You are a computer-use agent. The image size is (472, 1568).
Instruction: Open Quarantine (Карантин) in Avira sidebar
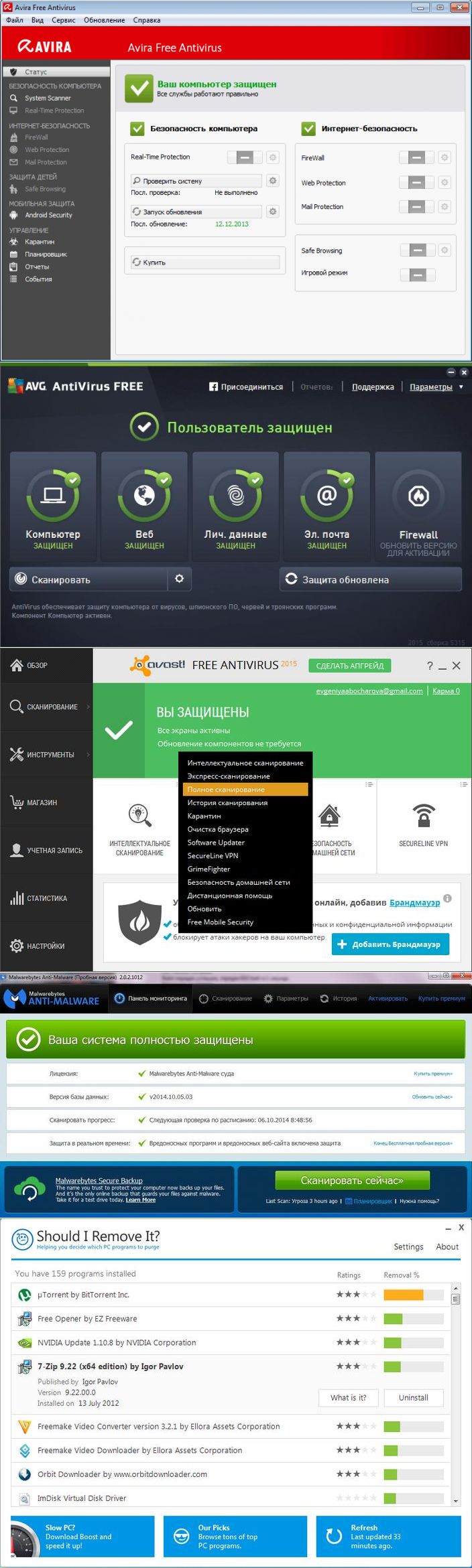pos(40,242)
